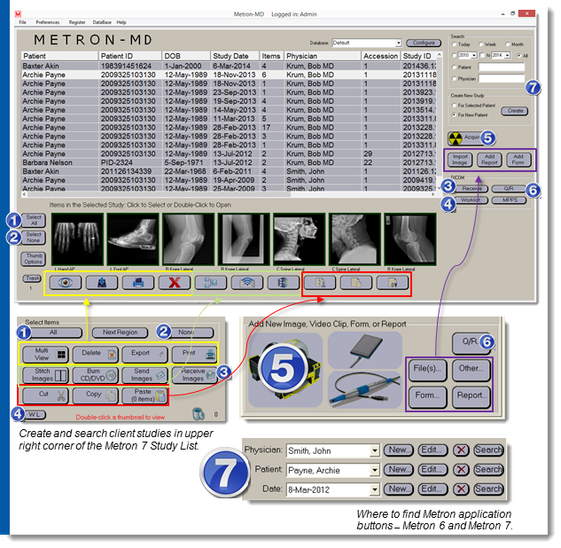The height and width of the screenshot is (548, 561).
Task: Select the Patient search radio button
Action: (454, 67)
